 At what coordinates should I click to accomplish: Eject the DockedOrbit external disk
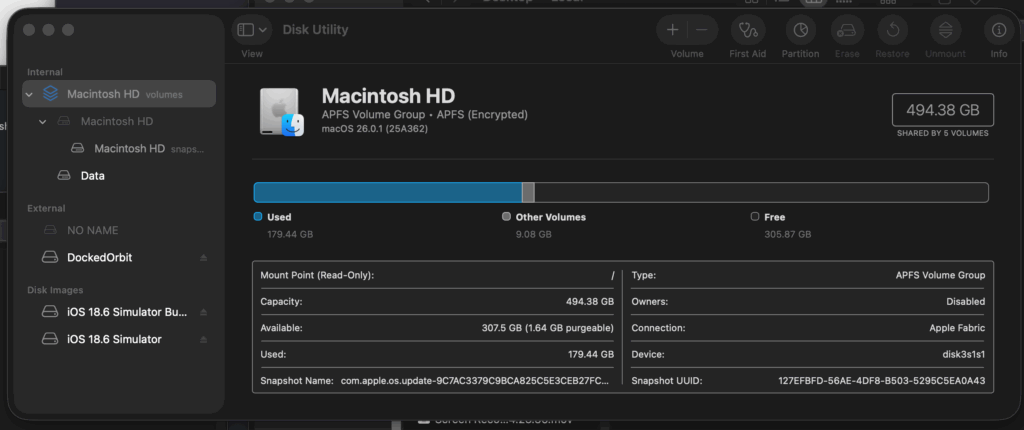[x=204, y=258]
